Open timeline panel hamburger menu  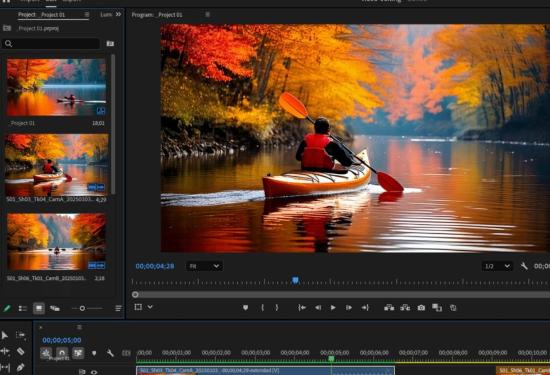pyautogui.click(x=79, y=327)
